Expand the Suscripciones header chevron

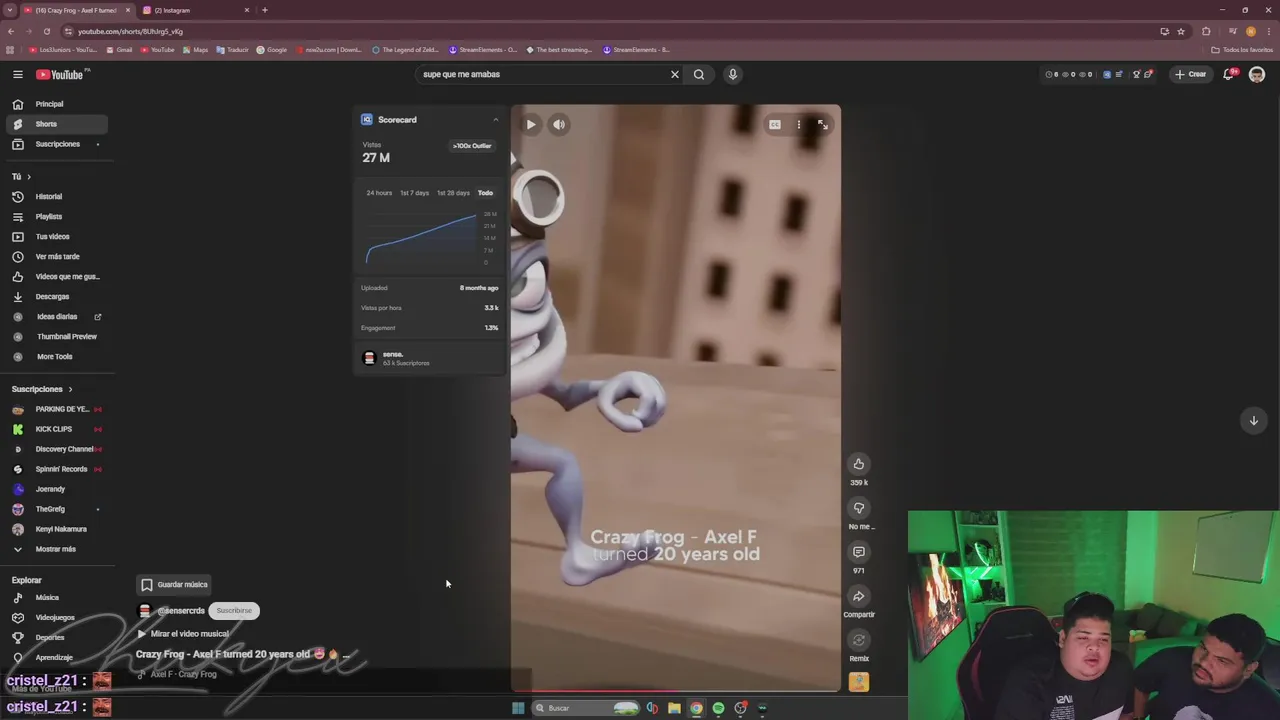(x=70, y=389)
